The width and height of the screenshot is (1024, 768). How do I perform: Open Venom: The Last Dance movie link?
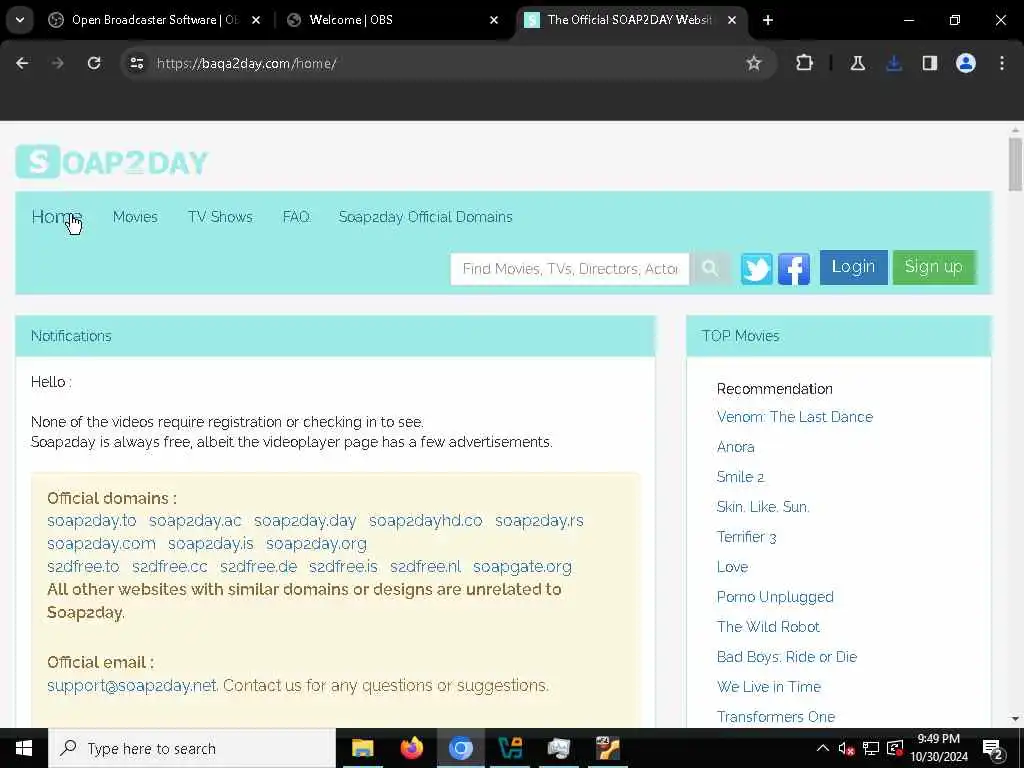click(x=794, y=417)
